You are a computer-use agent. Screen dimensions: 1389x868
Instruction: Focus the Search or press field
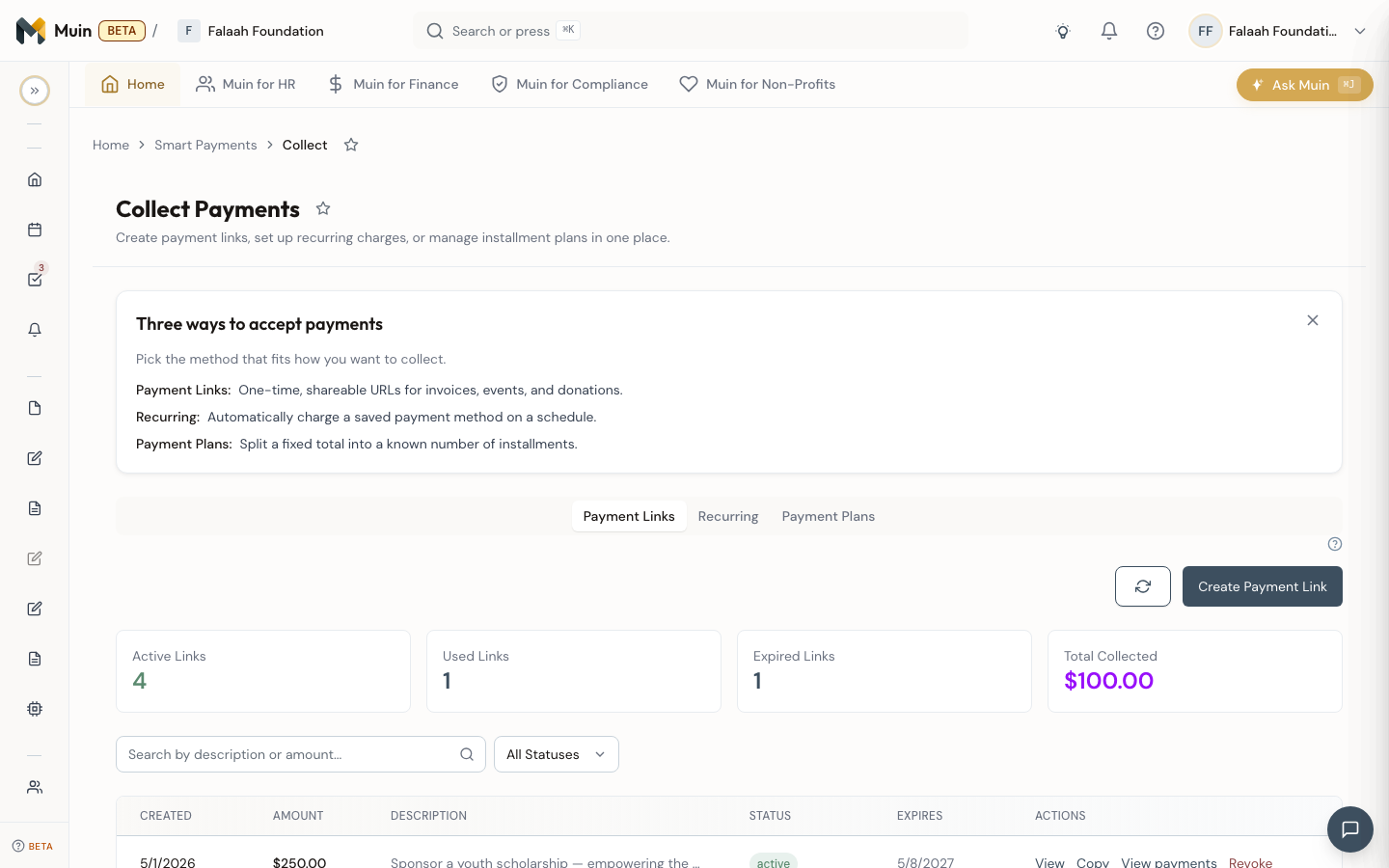pos(691,31)
